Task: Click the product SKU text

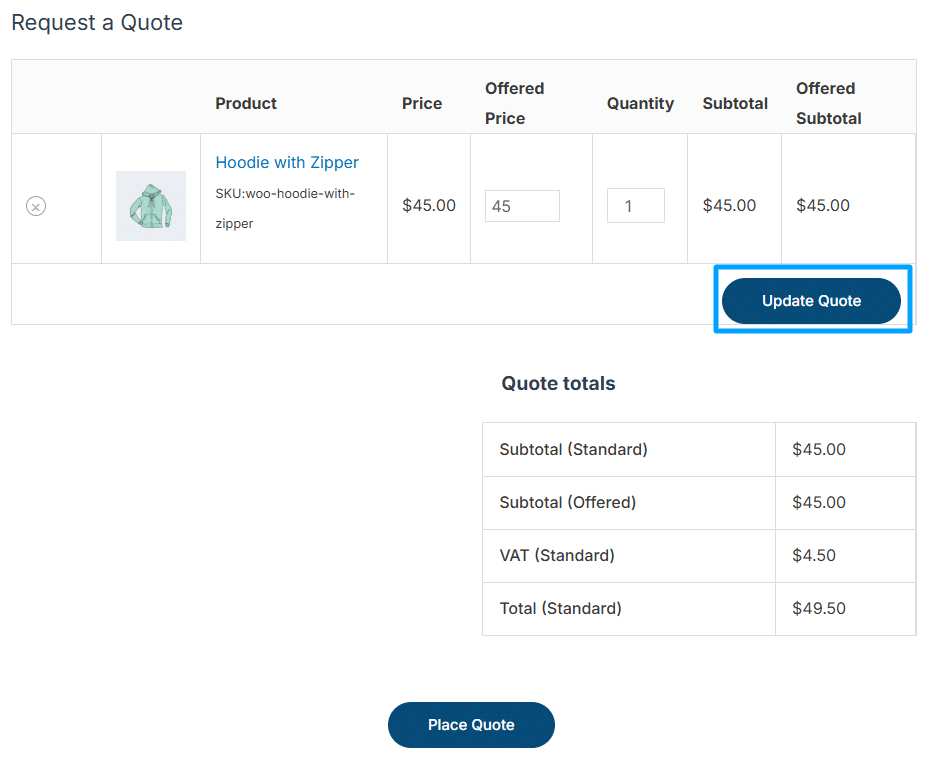Action: tap(285, 208)
